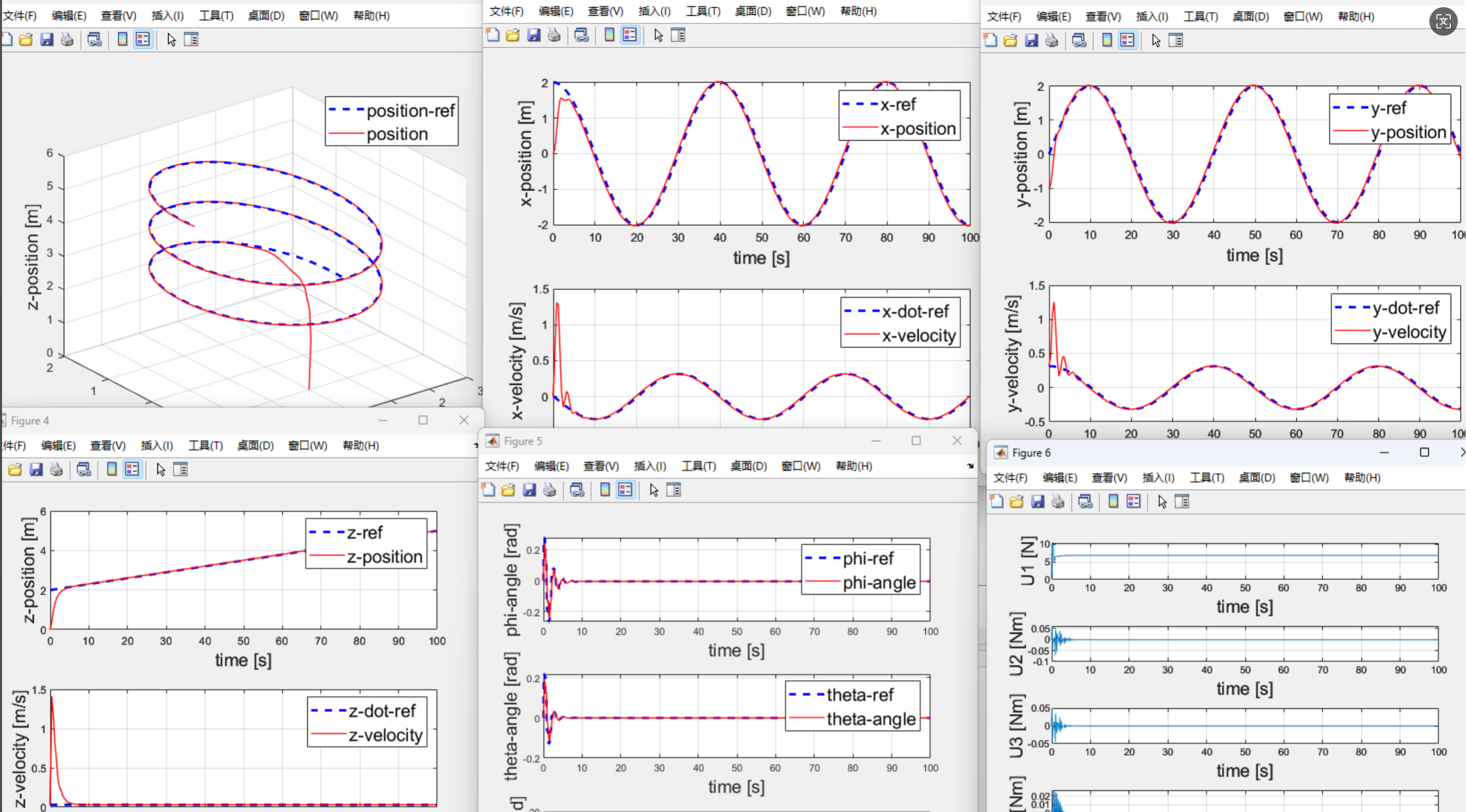Save figure icon in Figure 4 toolbar

pyautogui.click(x=36, y=470)
